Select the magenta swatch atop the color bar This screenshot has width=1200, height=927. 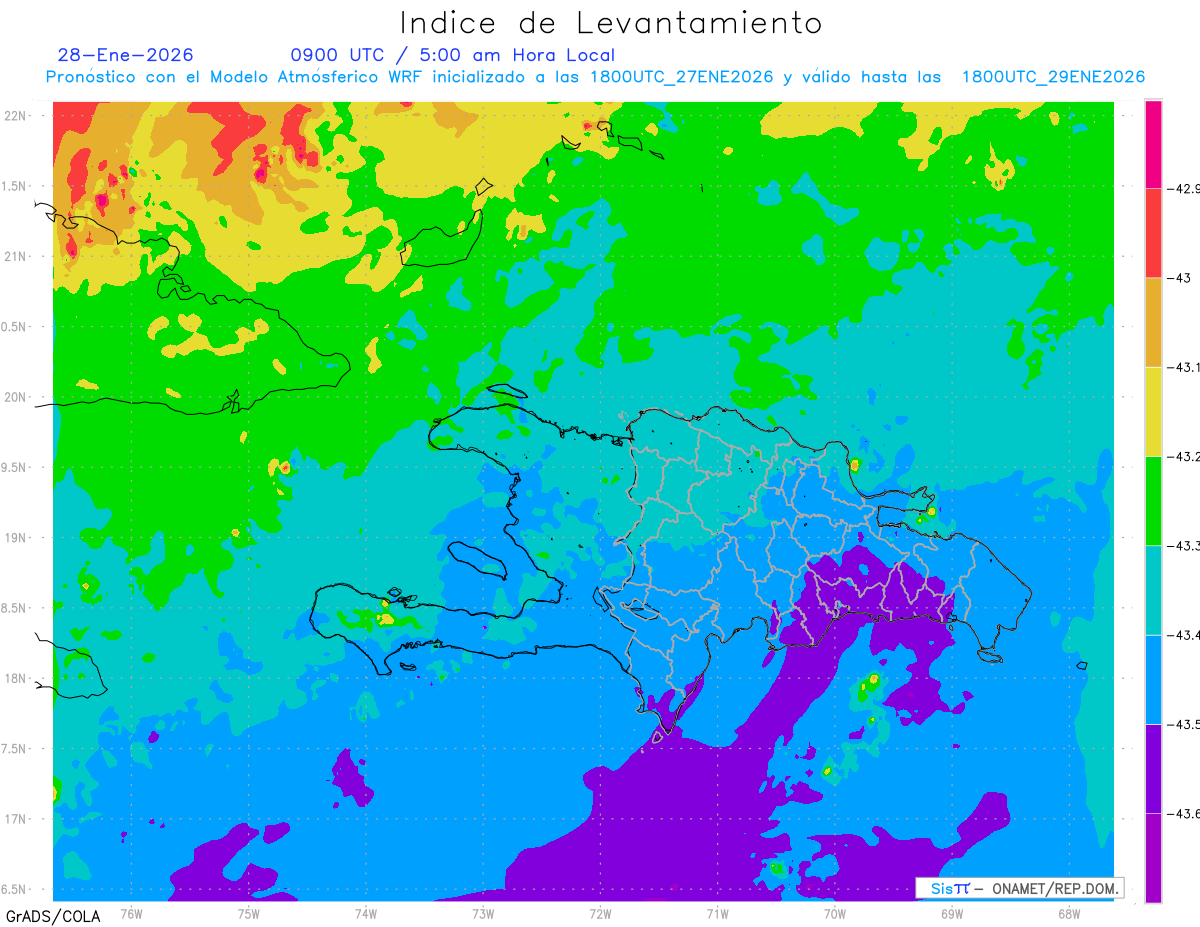pyautogui.click(x=1153, y=144)
